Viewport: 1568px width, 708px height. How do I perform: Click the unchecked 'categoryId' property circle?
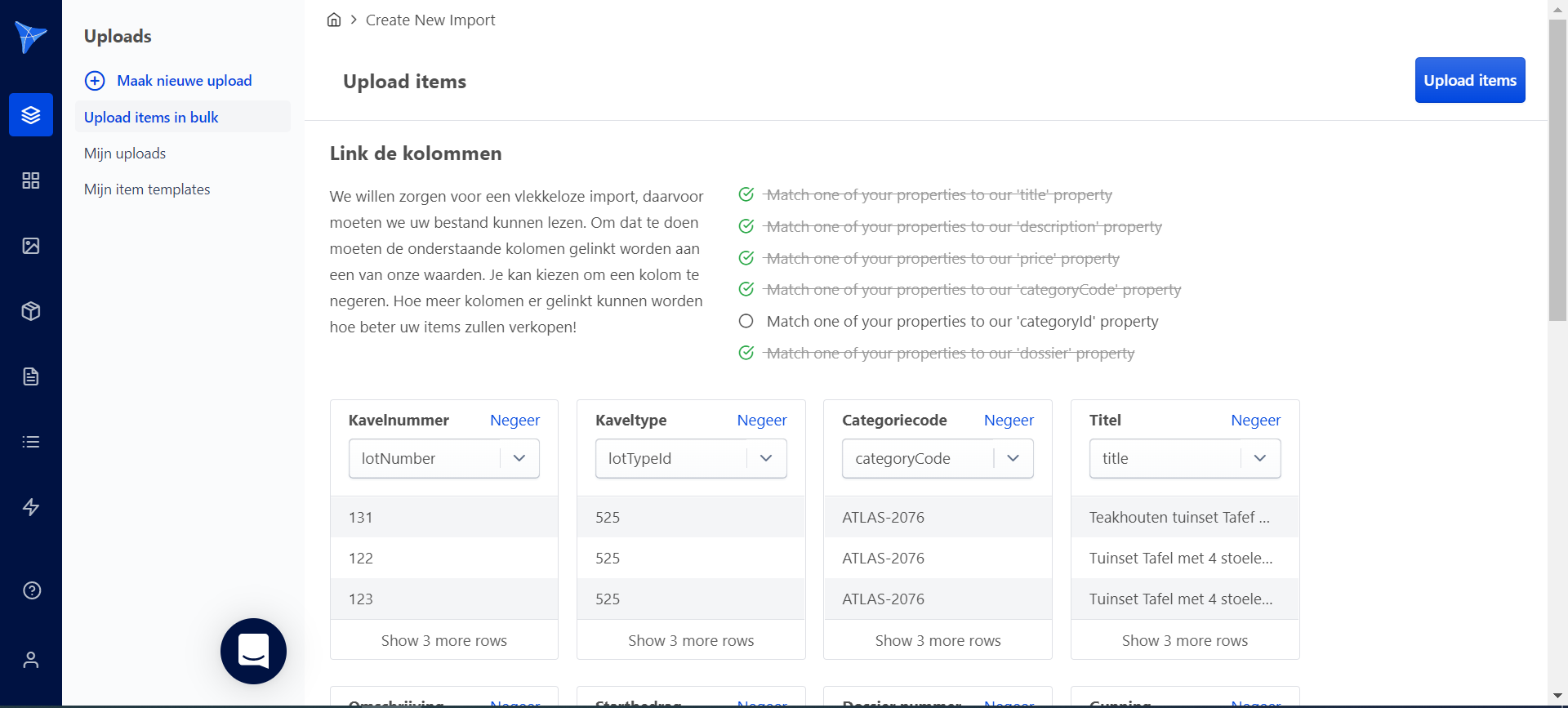[x=746, y=322]
